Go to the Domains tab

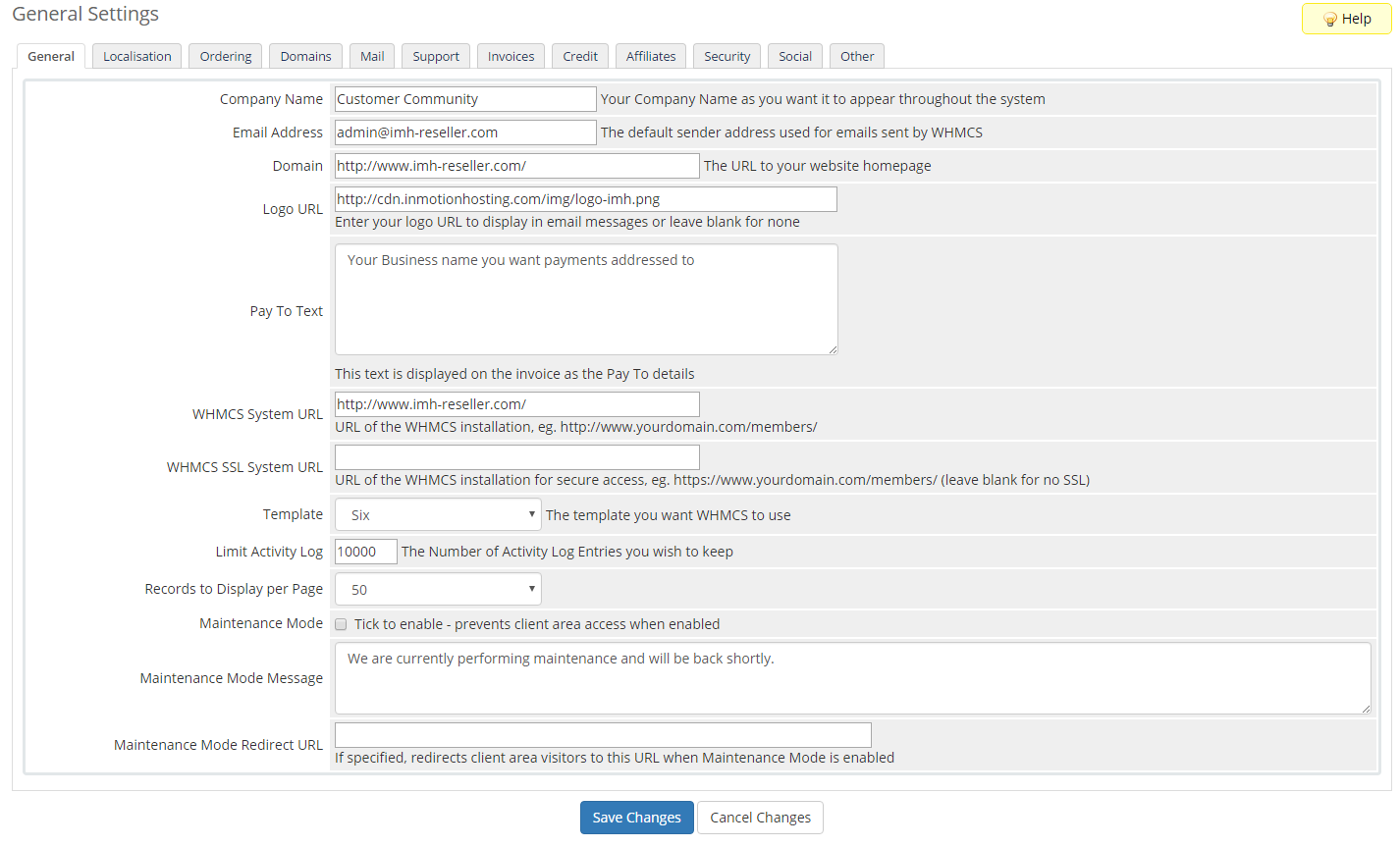point(305,56)
